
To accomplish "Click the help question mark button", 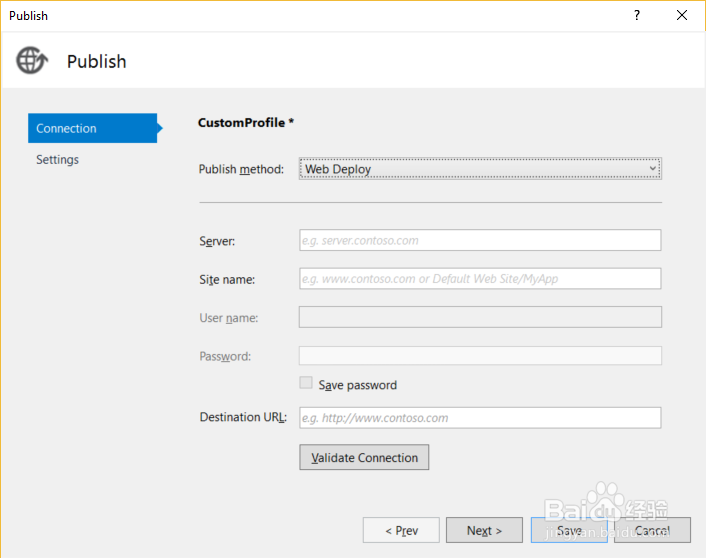I will pos(636,15).
